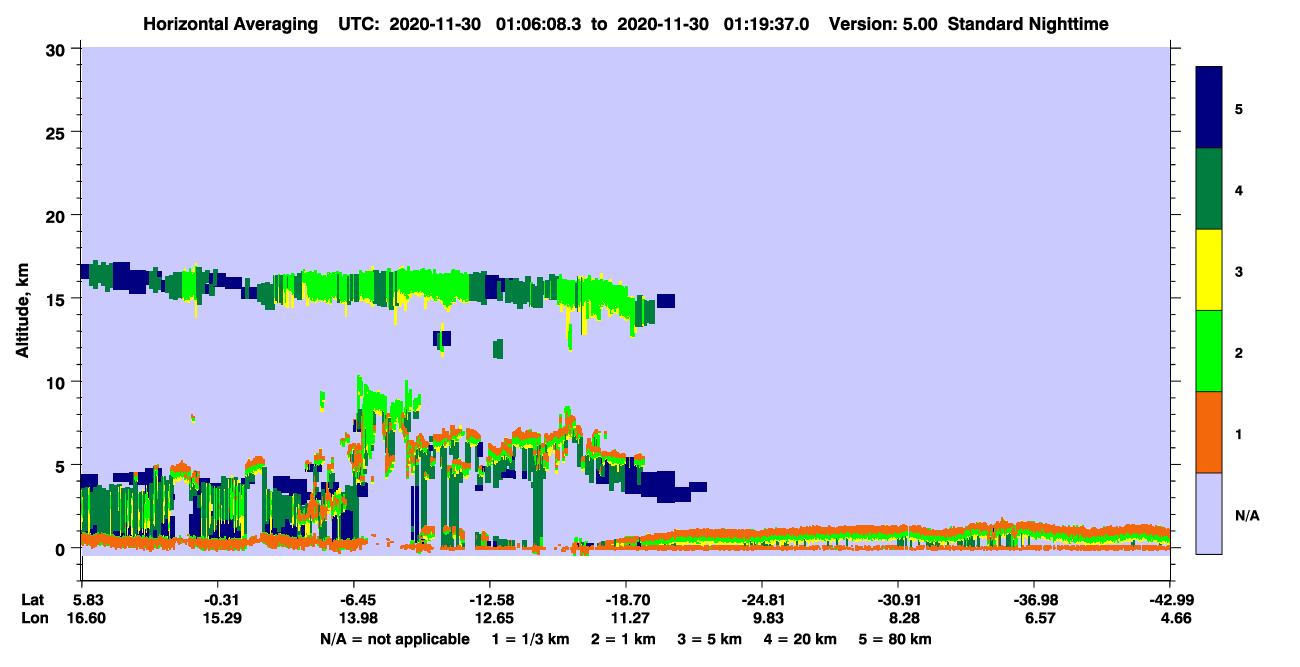
Task: Click the '2 = 1 km' legend entry
Action: click(622, 639)
